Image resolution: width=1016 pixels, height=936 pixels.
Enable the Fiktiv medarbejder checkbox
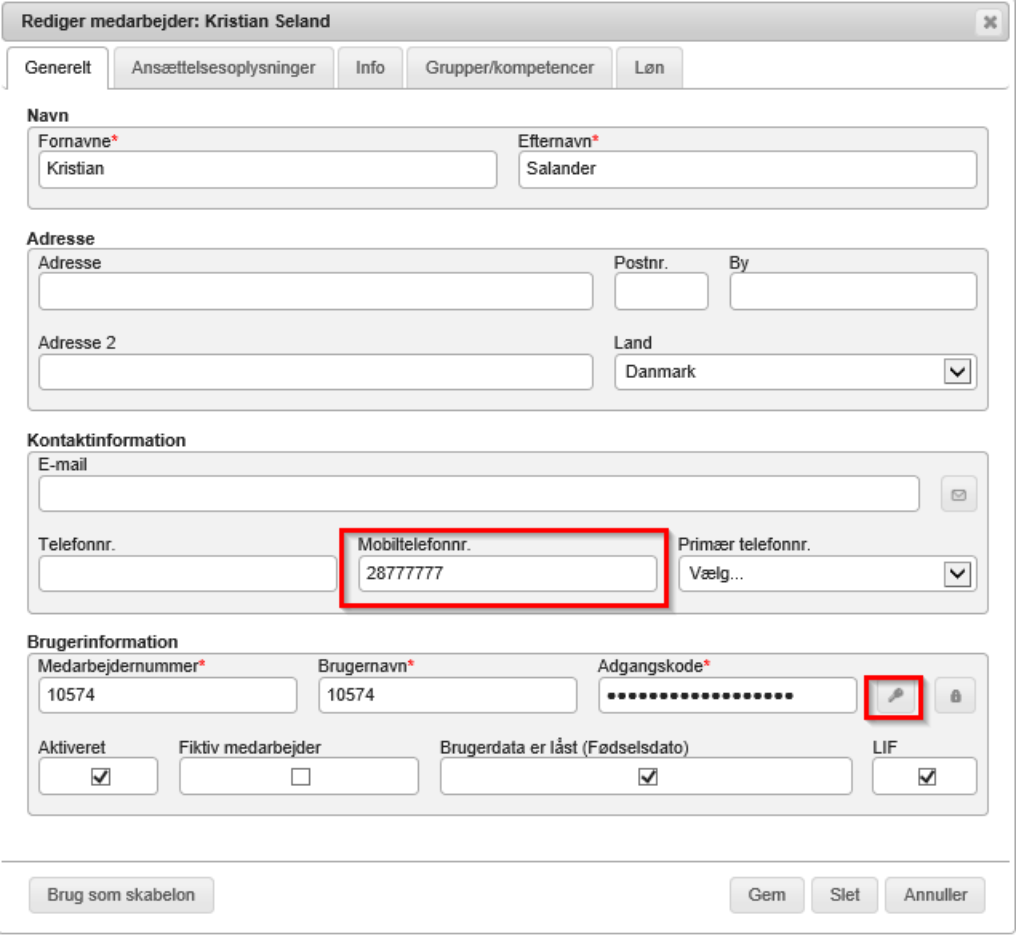coord(300,776)
